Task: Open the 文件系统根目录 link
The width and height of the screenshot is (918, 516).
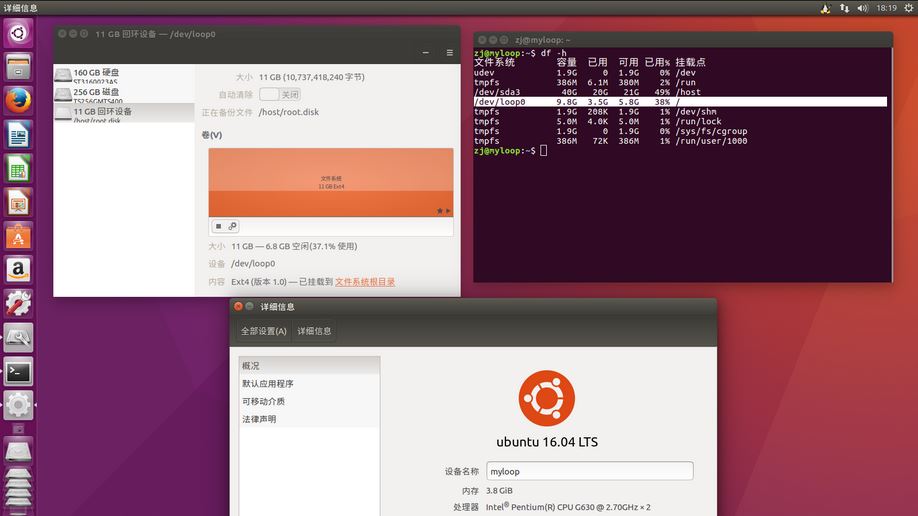Action: click(365, 282)
